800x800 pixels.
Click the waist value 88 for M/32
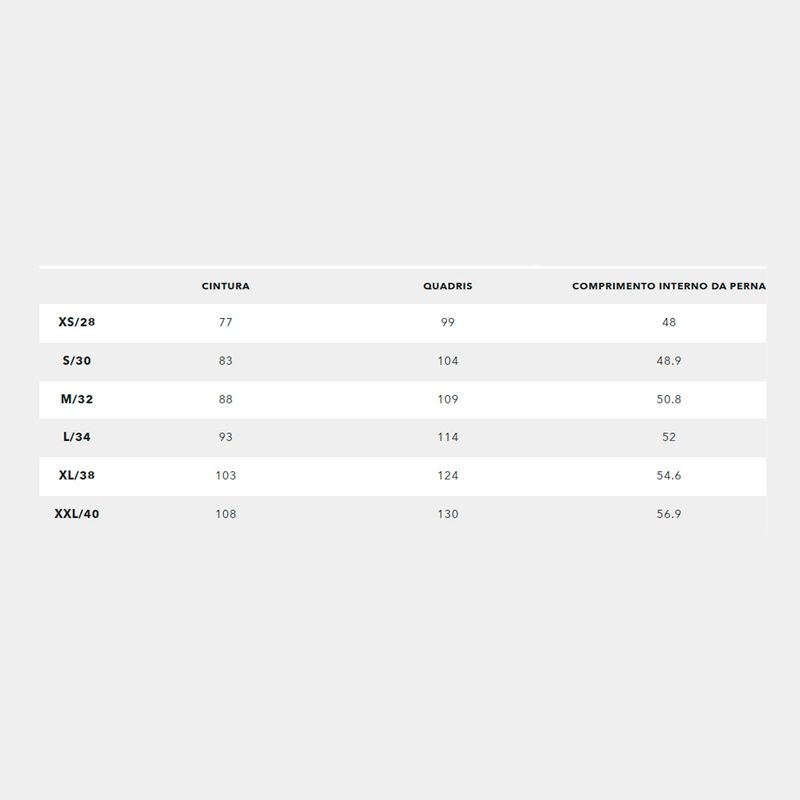coord(226,399)
